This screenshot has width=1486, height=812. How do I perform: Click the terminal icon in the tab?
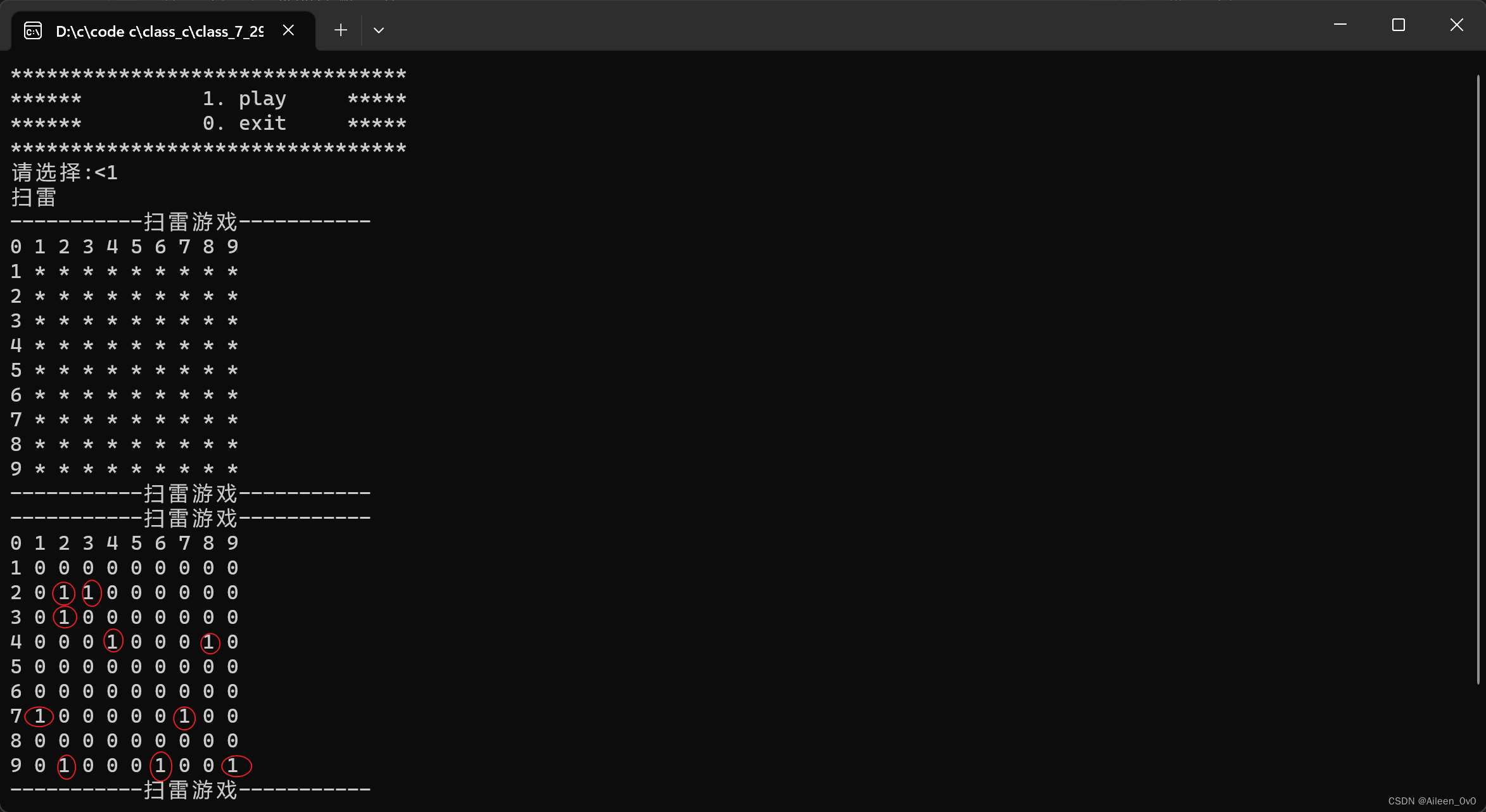[33, 30]
